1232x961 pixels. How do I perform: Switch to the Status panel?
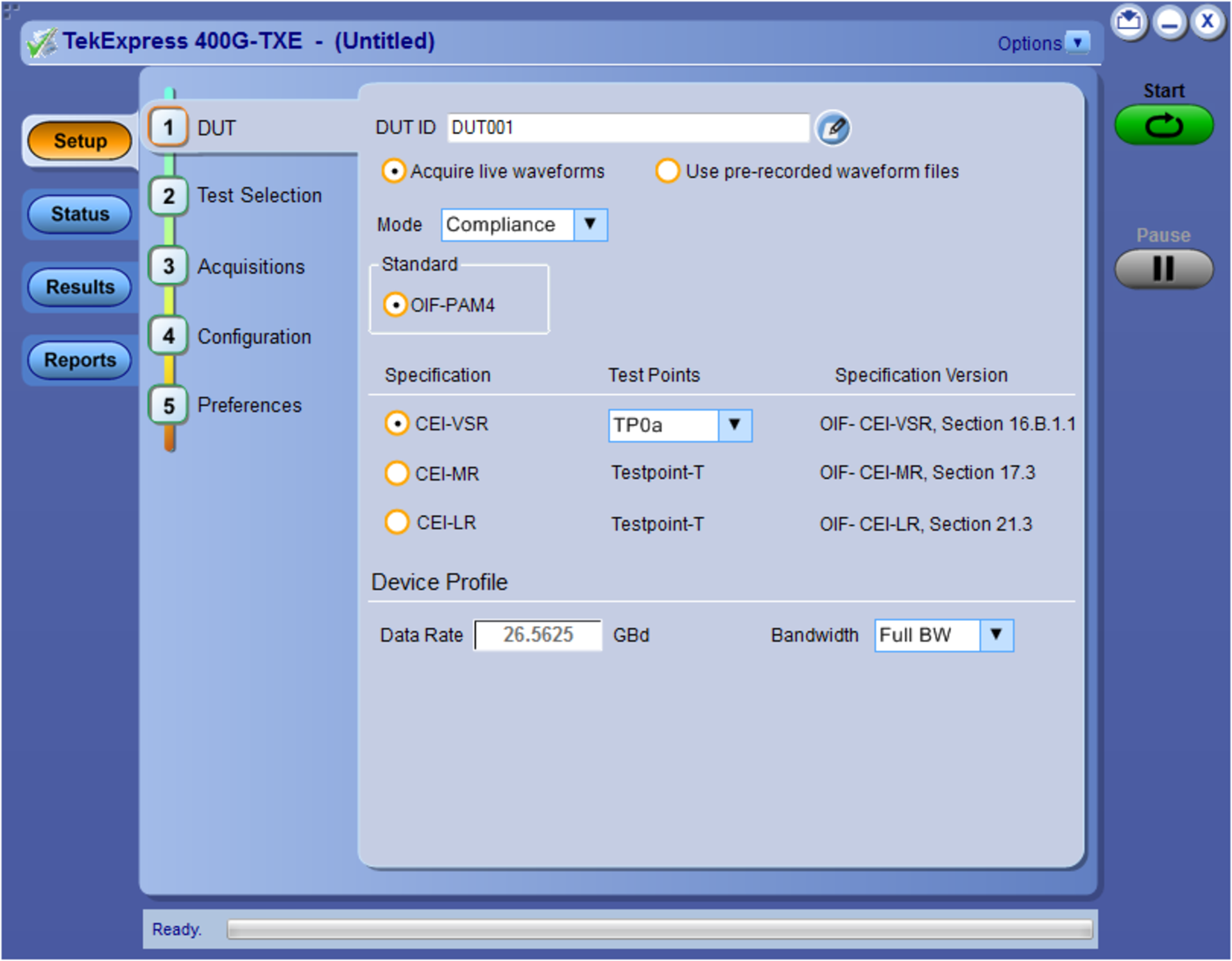click(x=78, y=214)
